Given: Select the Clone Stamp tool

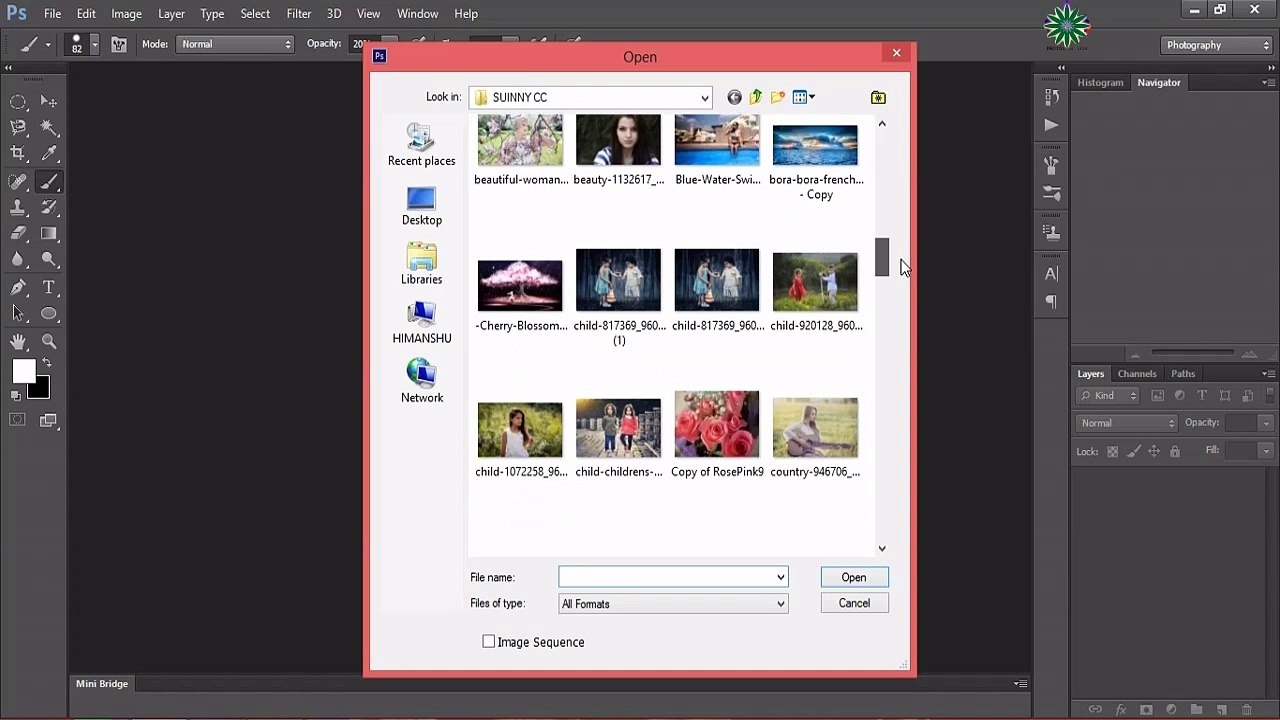Looking at the screenshot, I should (18, 207).
